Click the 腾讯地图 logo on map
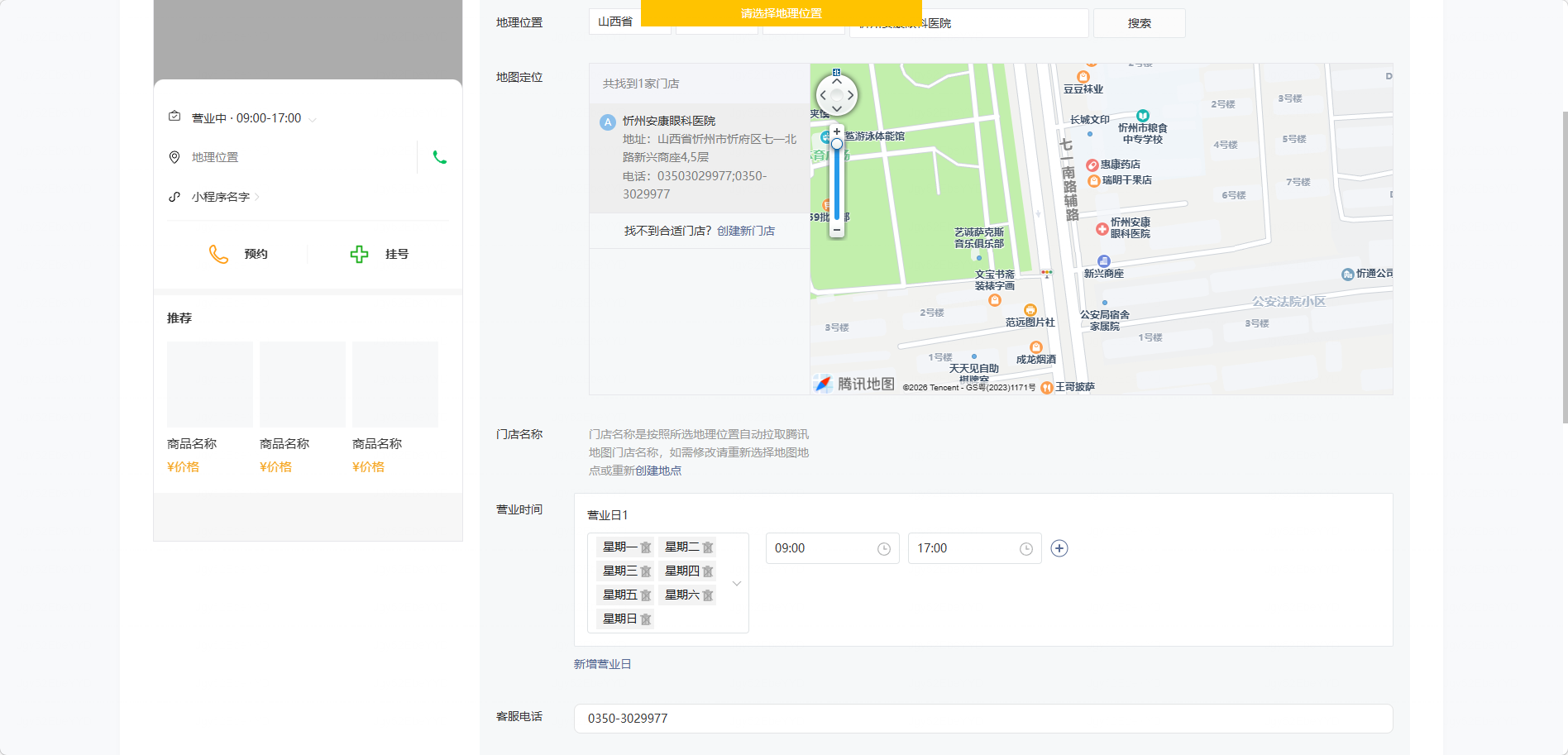 tap(854, 384)
